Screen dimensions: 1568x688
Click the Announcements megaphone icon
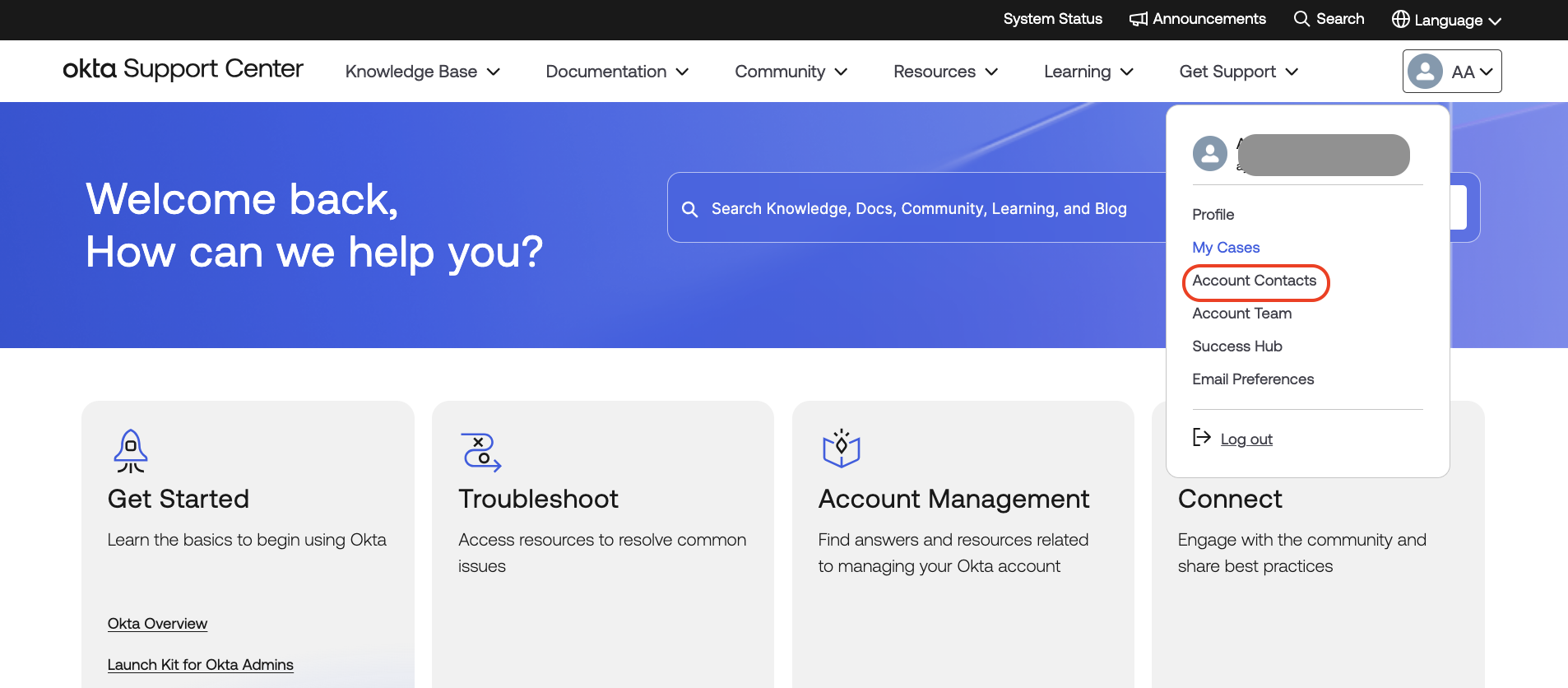[x=1139, y=19]
